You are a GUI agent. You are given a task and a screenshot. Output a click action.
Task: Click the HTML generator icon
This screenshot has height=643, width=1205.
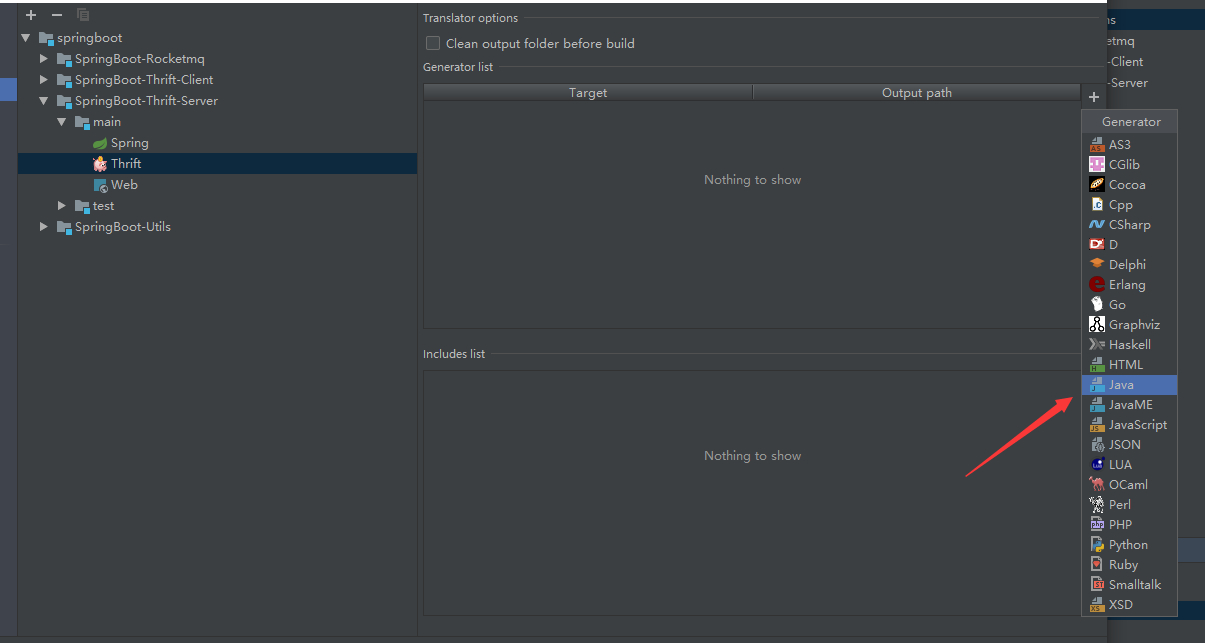1097,364
